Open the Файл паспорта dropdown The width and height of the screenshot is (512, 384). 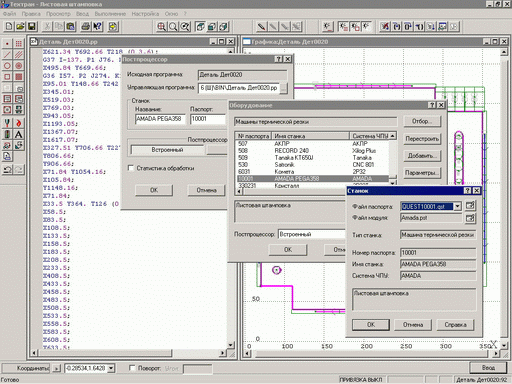tap(457, 206)
